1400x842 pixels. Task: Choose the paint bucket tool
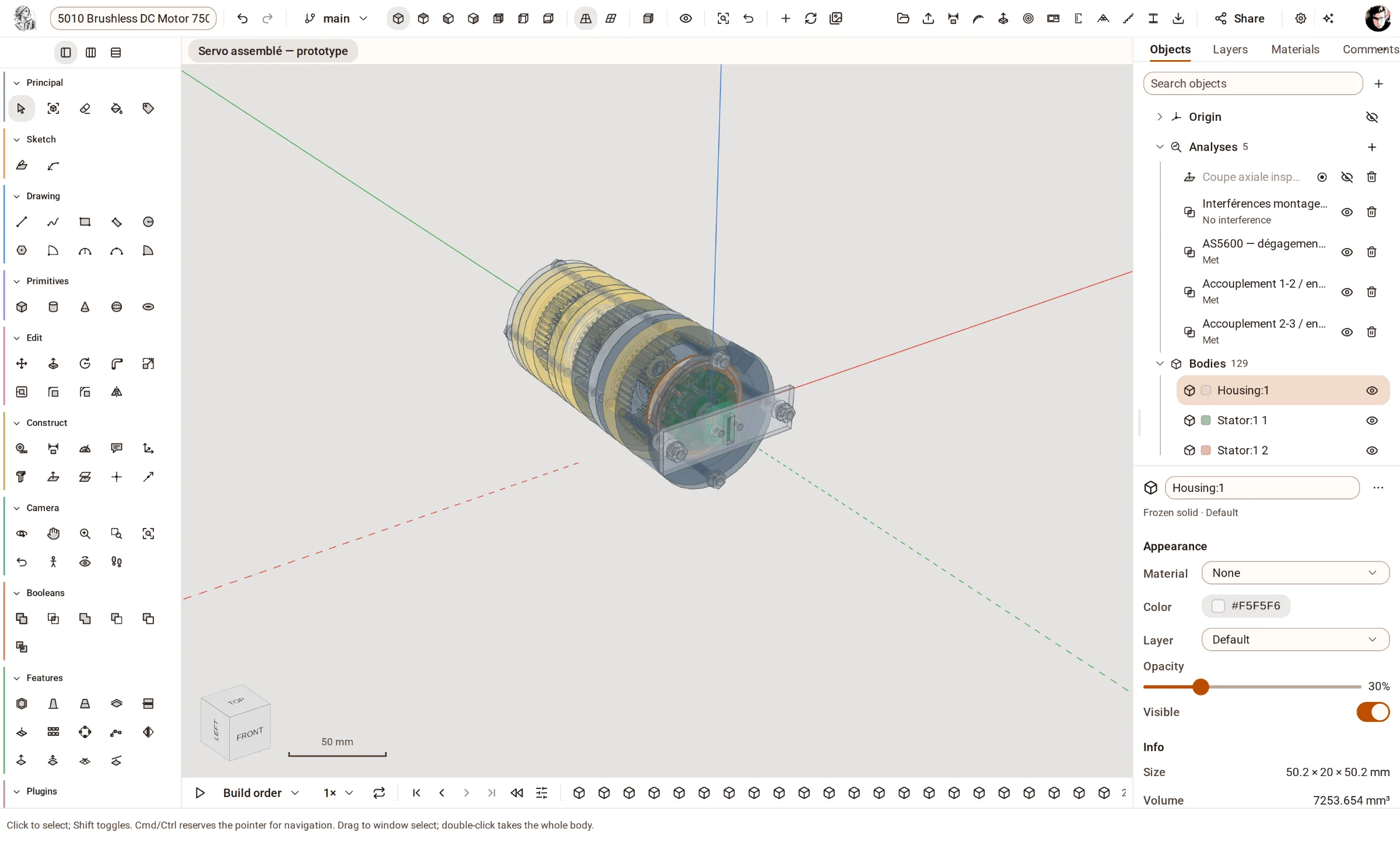tap(117, 109)
